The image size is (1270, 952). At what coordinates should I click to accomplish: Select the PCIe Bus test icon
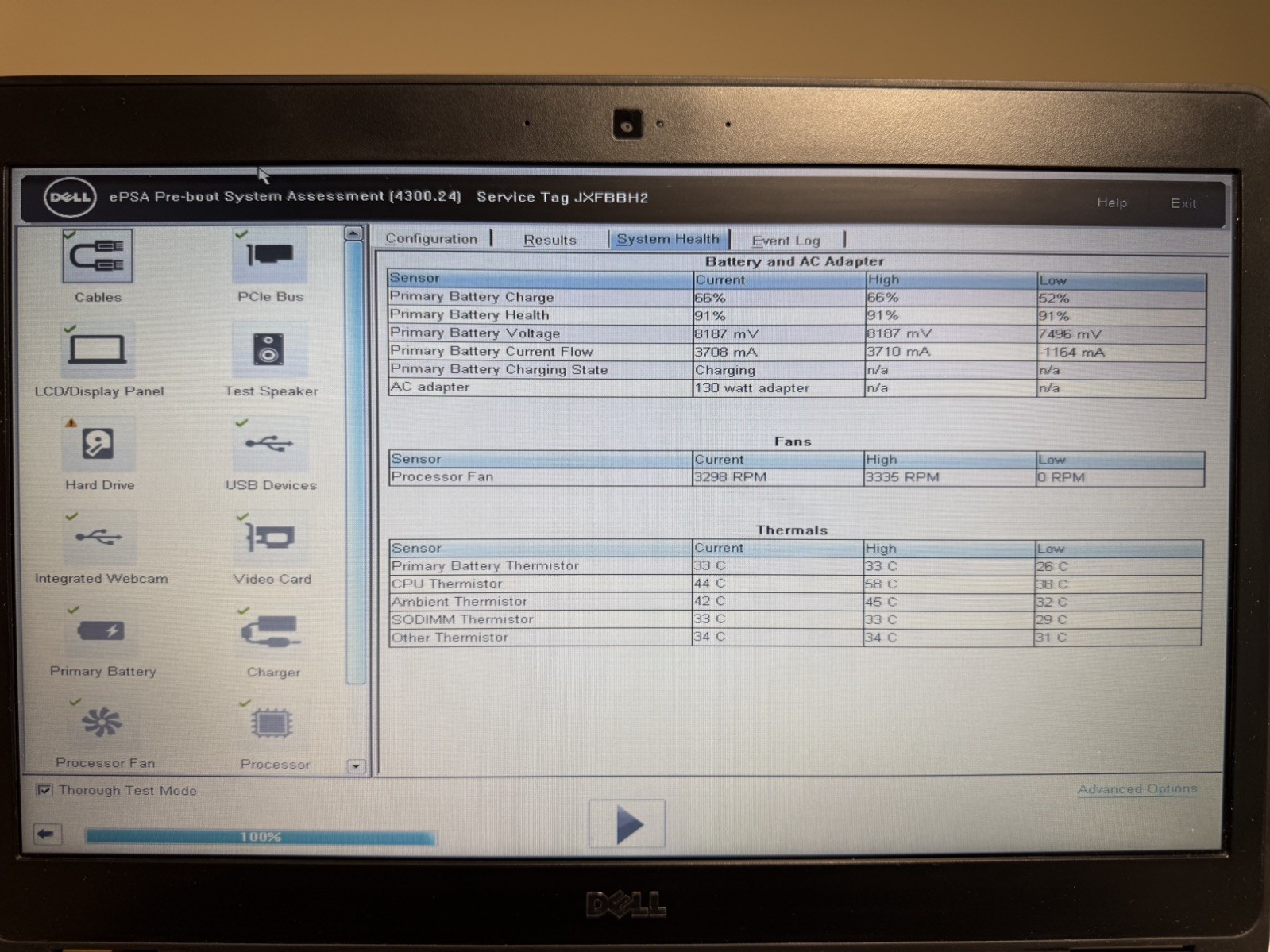click(269, 255)
